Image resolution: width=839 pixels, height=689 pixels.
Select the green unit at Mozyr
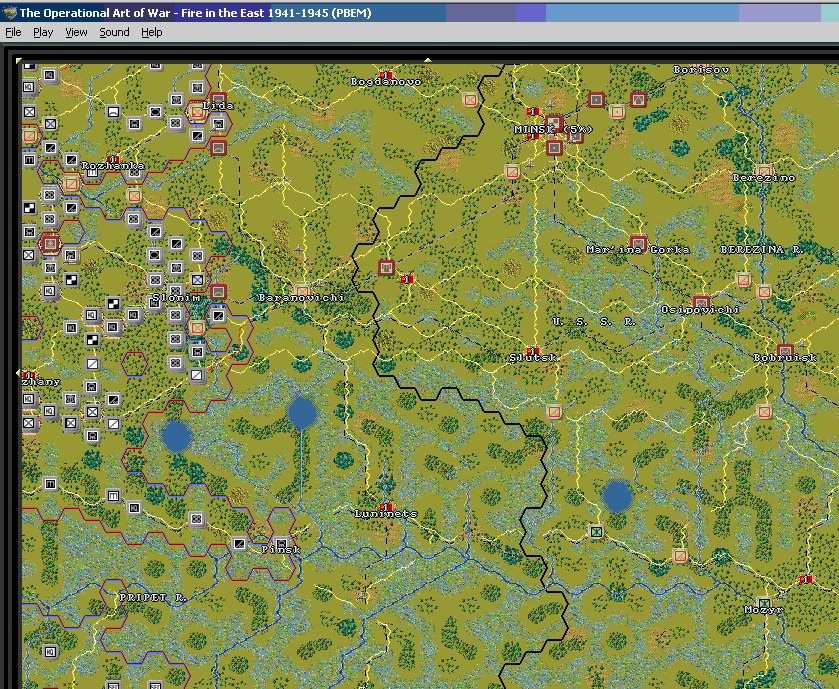click(x=764, y=603)
